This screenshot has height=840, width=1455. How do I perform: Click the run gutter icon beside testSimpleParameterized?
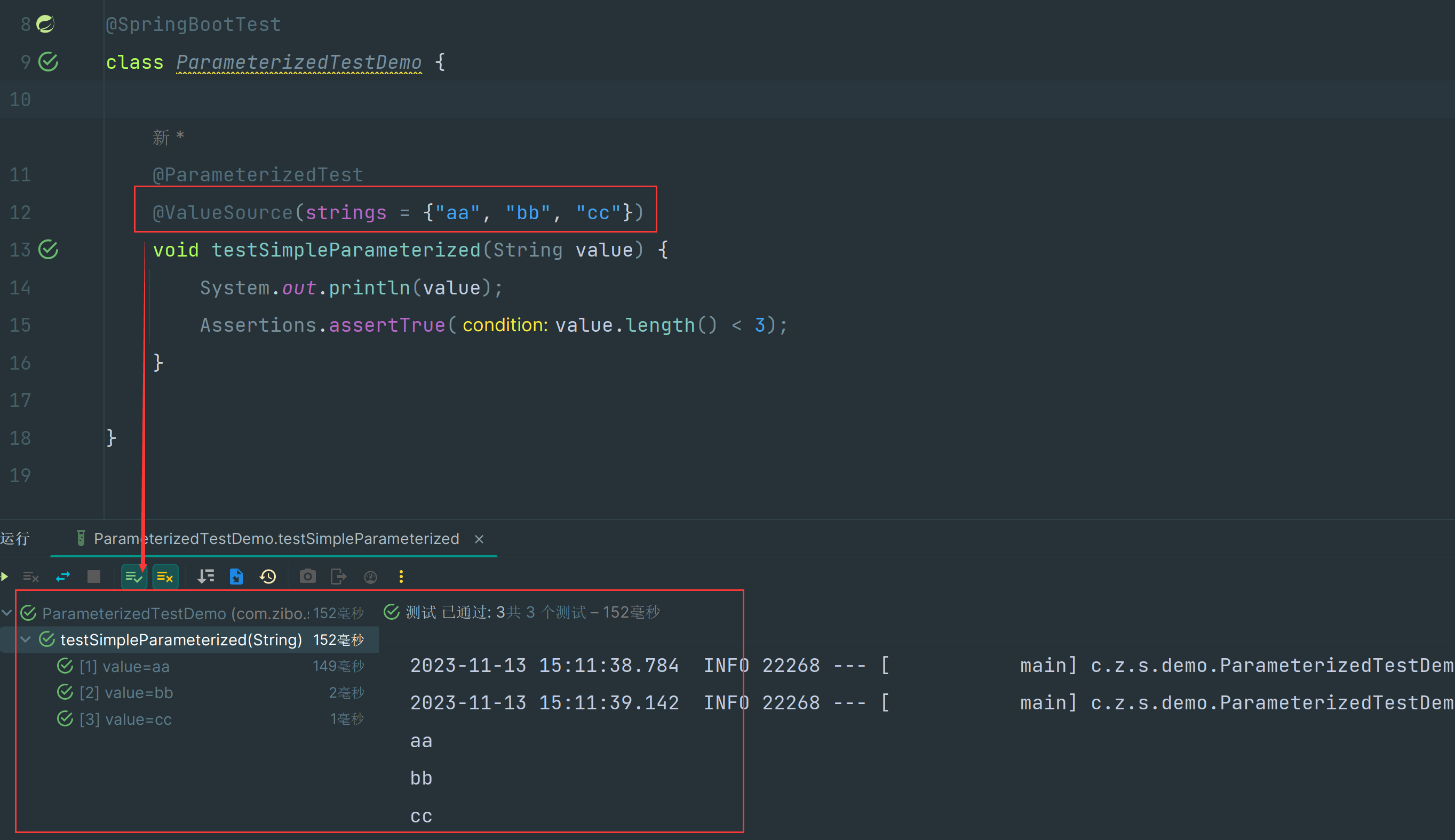coord(49,250)
